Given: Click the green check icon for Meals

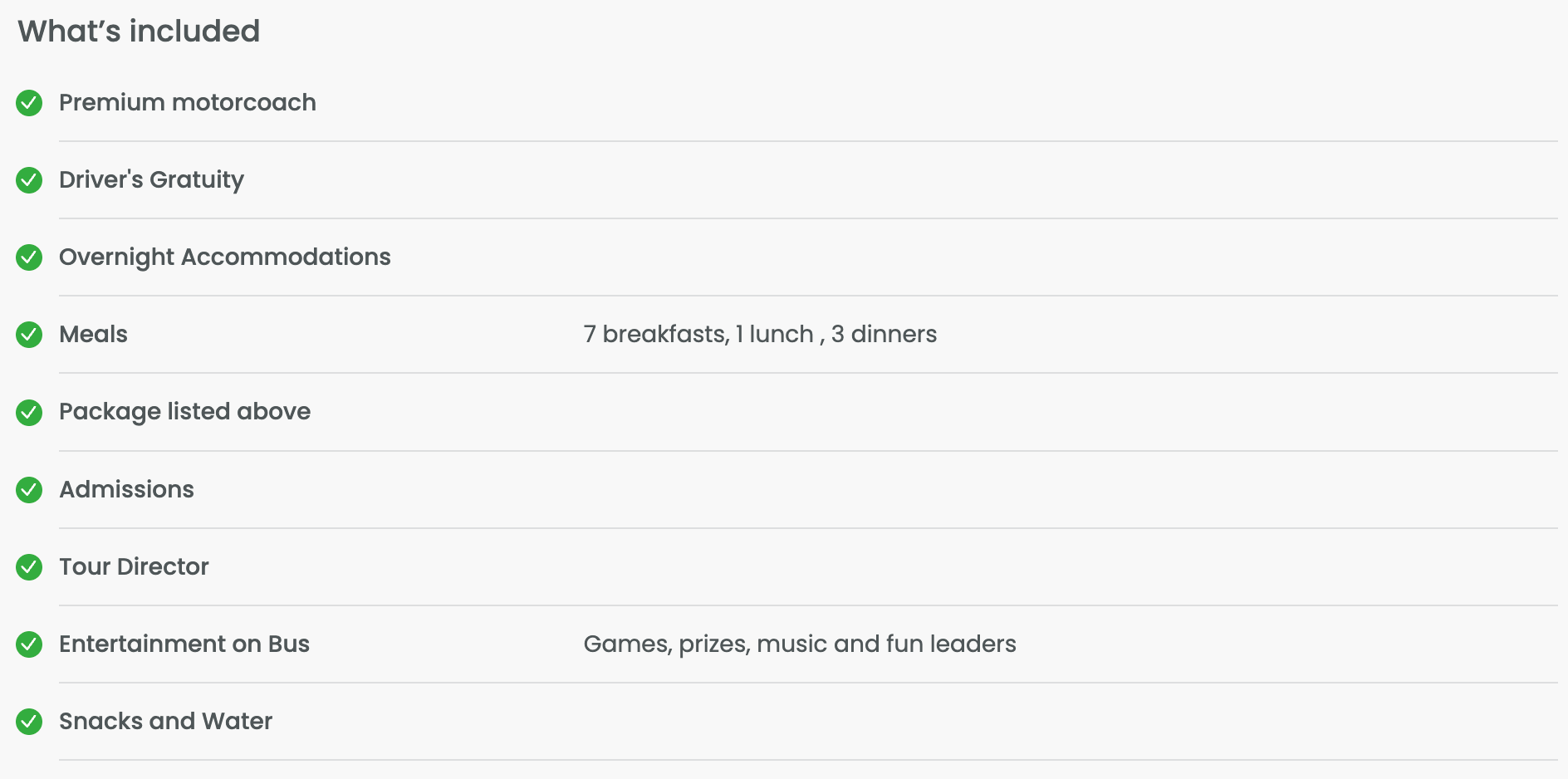Looking at the screenshot, I should (x=29, y=335).
